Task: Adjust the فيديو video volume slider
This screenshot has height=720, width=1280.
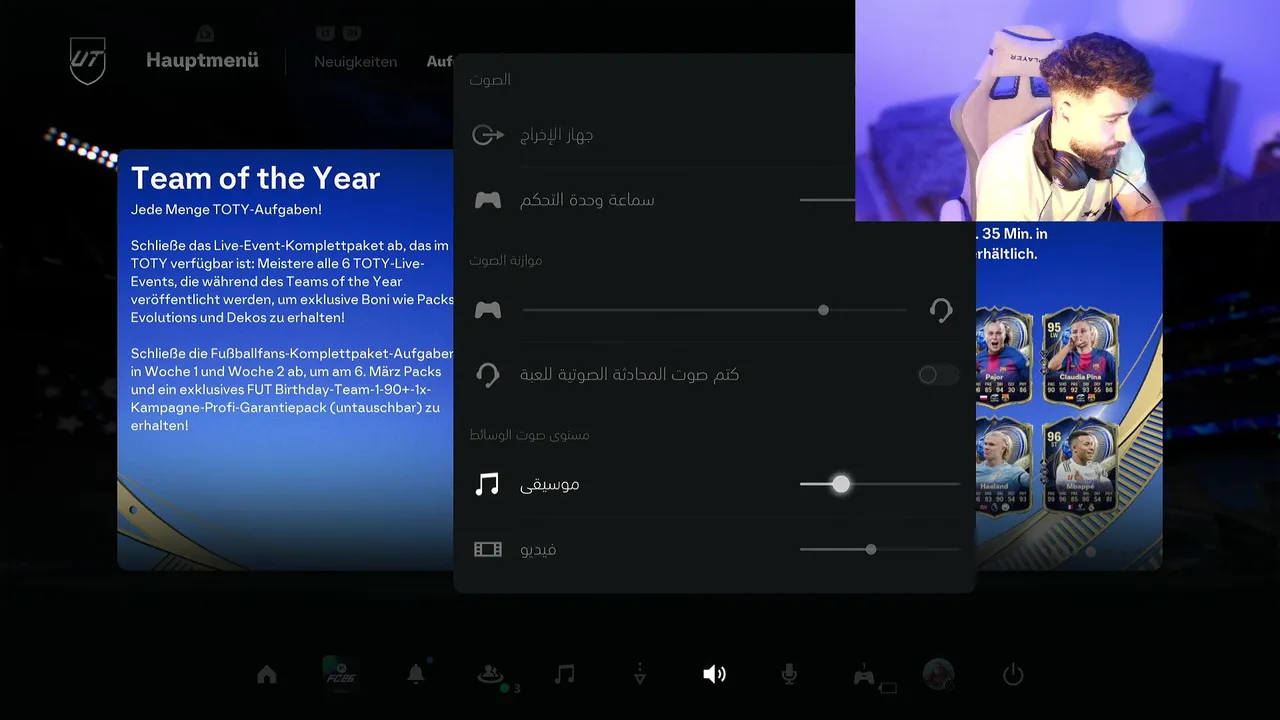Action: [x=880, y=549]
